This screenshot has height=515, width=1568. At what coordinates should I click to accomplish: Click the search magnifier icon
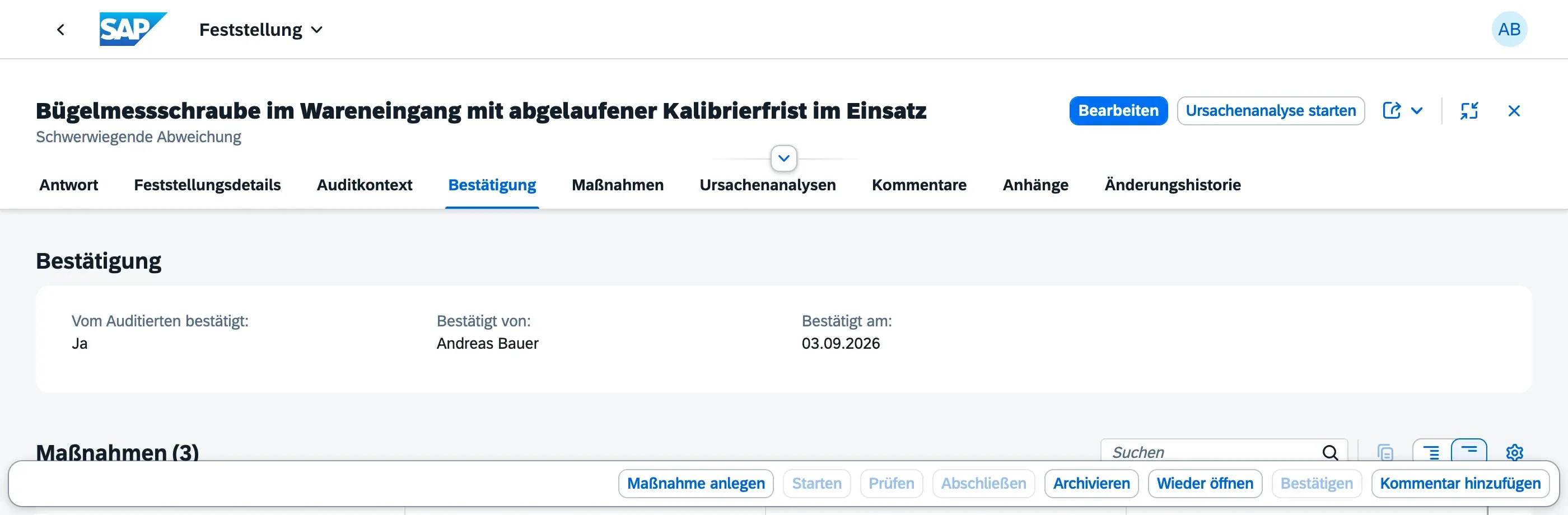point(1330,452)
